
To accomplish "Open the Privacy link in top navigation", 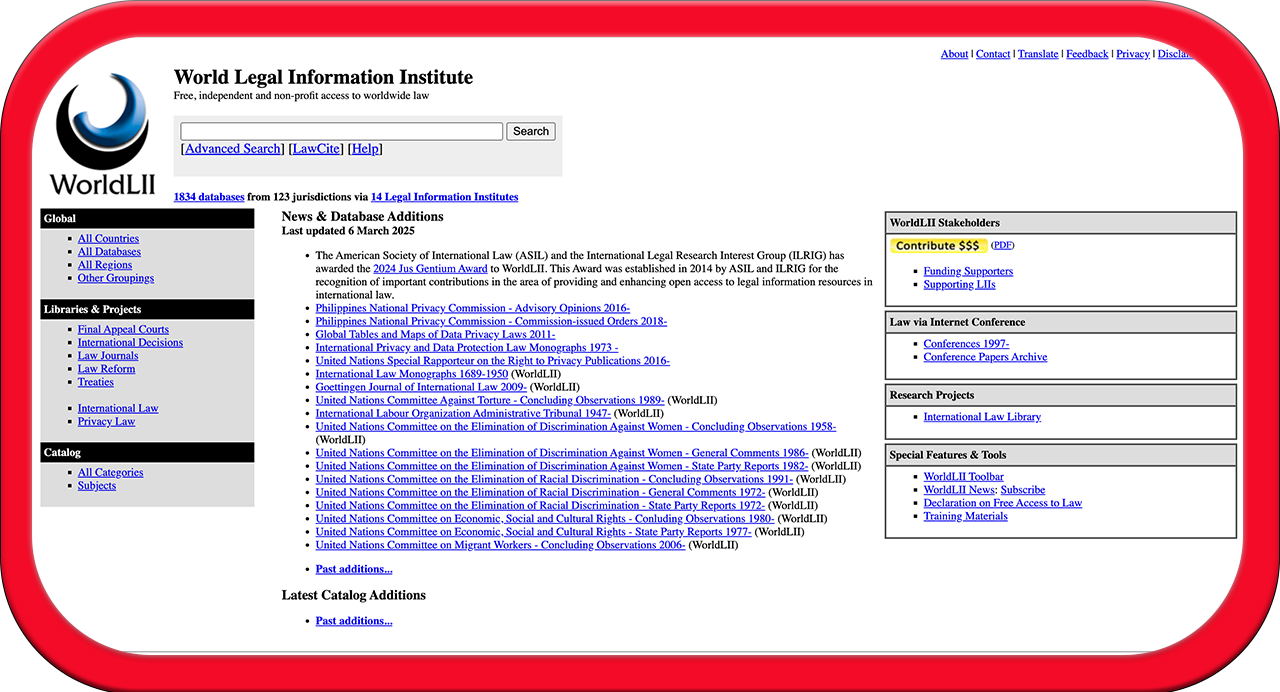I will [x=1133, y=54].
